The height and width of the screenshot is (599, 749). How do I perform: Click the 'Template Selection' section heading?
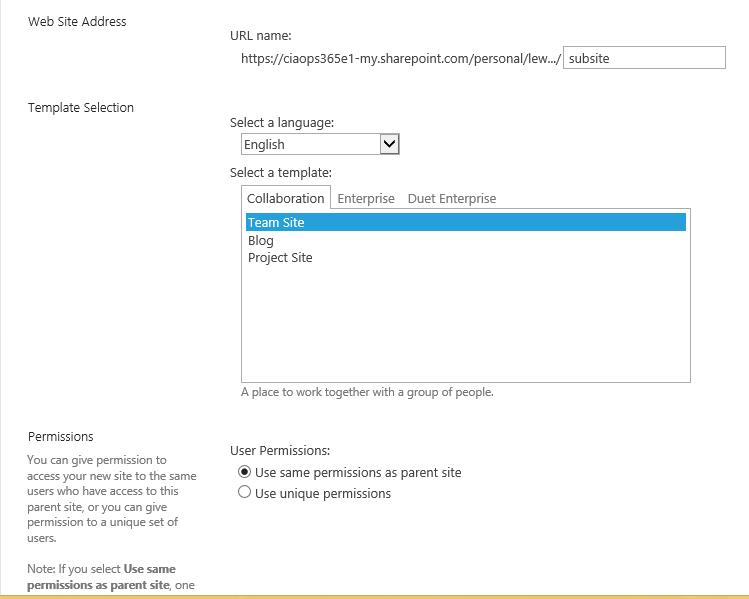81,107
